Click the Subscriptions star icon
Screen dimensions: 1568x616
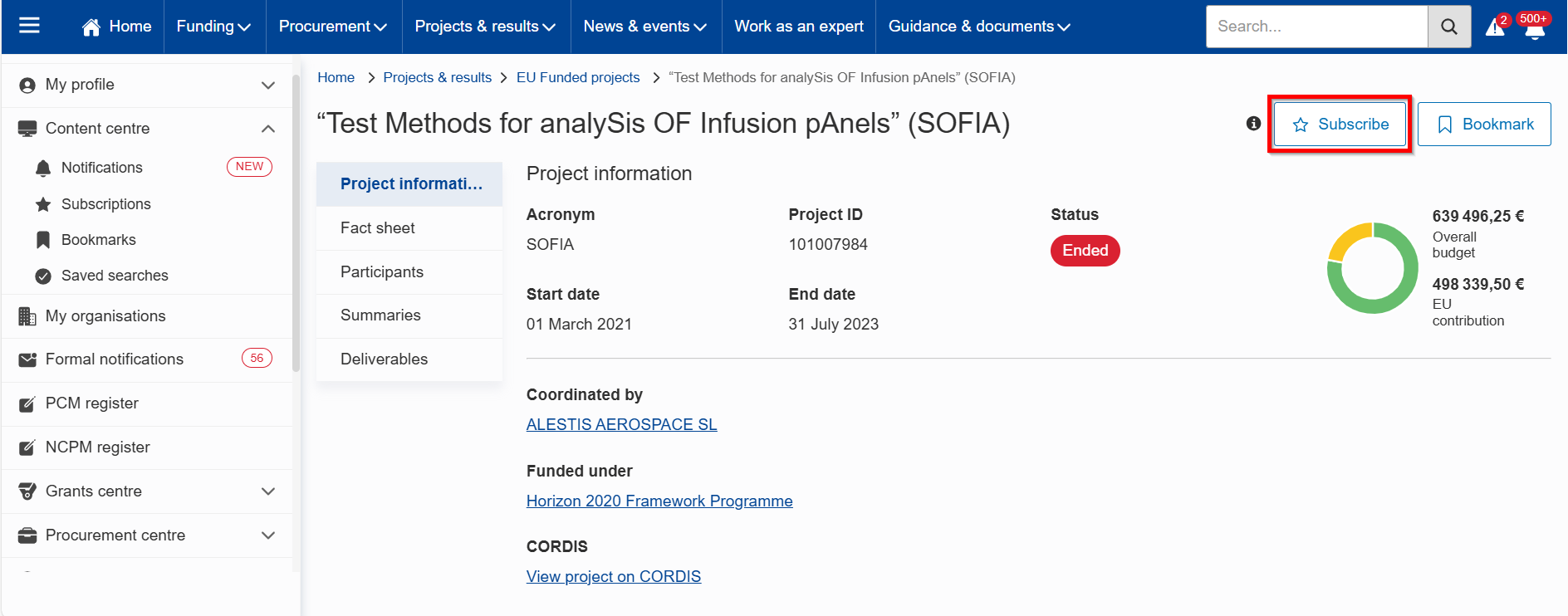point(43,204)
